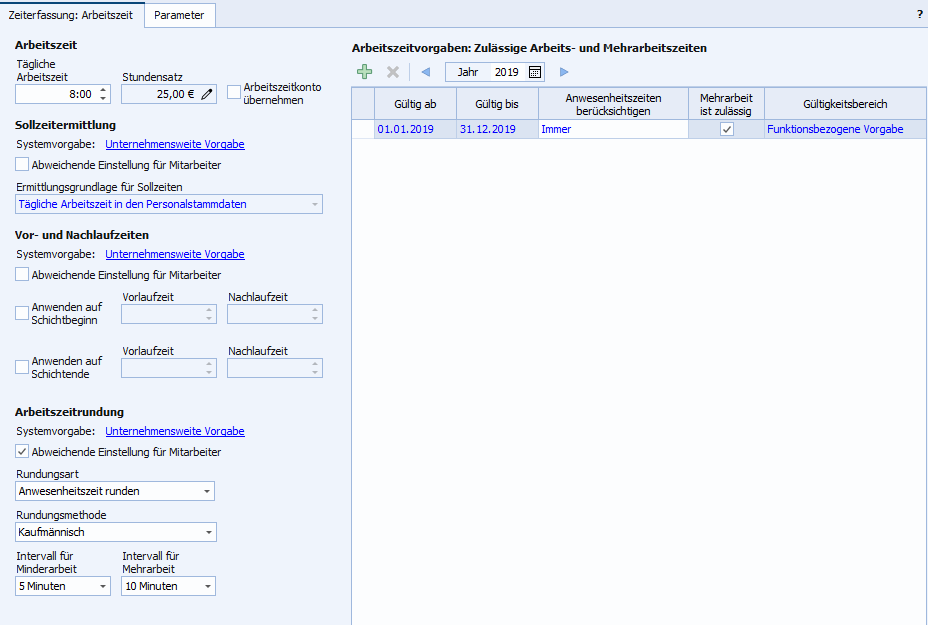928x625 pixels.
Task: Switch to the Parameter tab
Action: (x=179, y=15)
